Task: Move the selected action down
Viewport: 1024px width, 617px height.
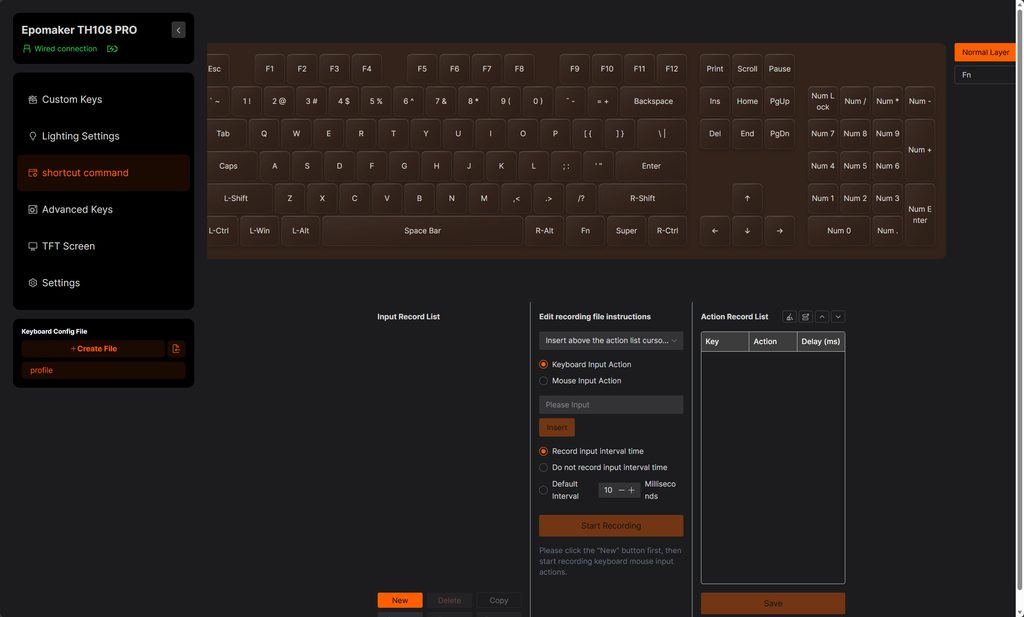Action: click(839, 317)
